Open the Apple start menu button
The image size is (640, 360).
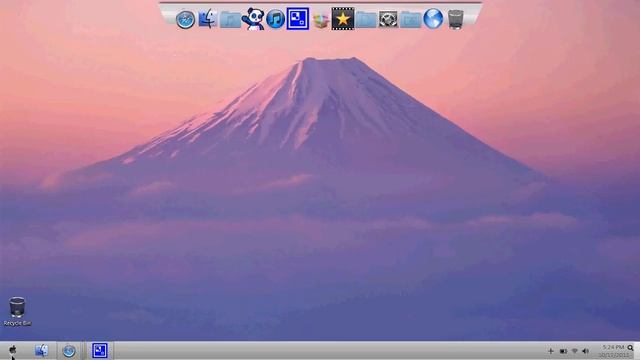click(x=13, y=350)
